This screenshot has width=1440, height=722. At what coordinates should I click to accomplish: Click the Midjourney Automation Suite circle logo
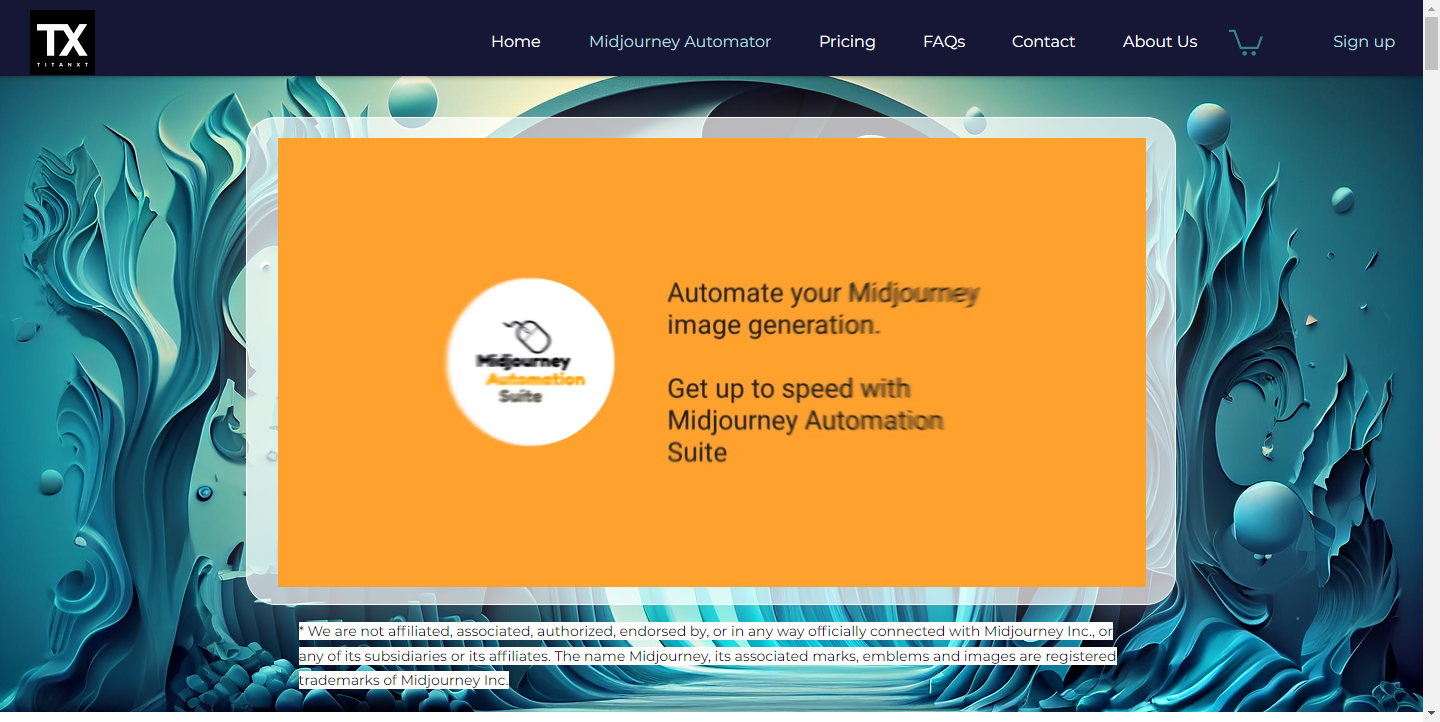point(530,362)
